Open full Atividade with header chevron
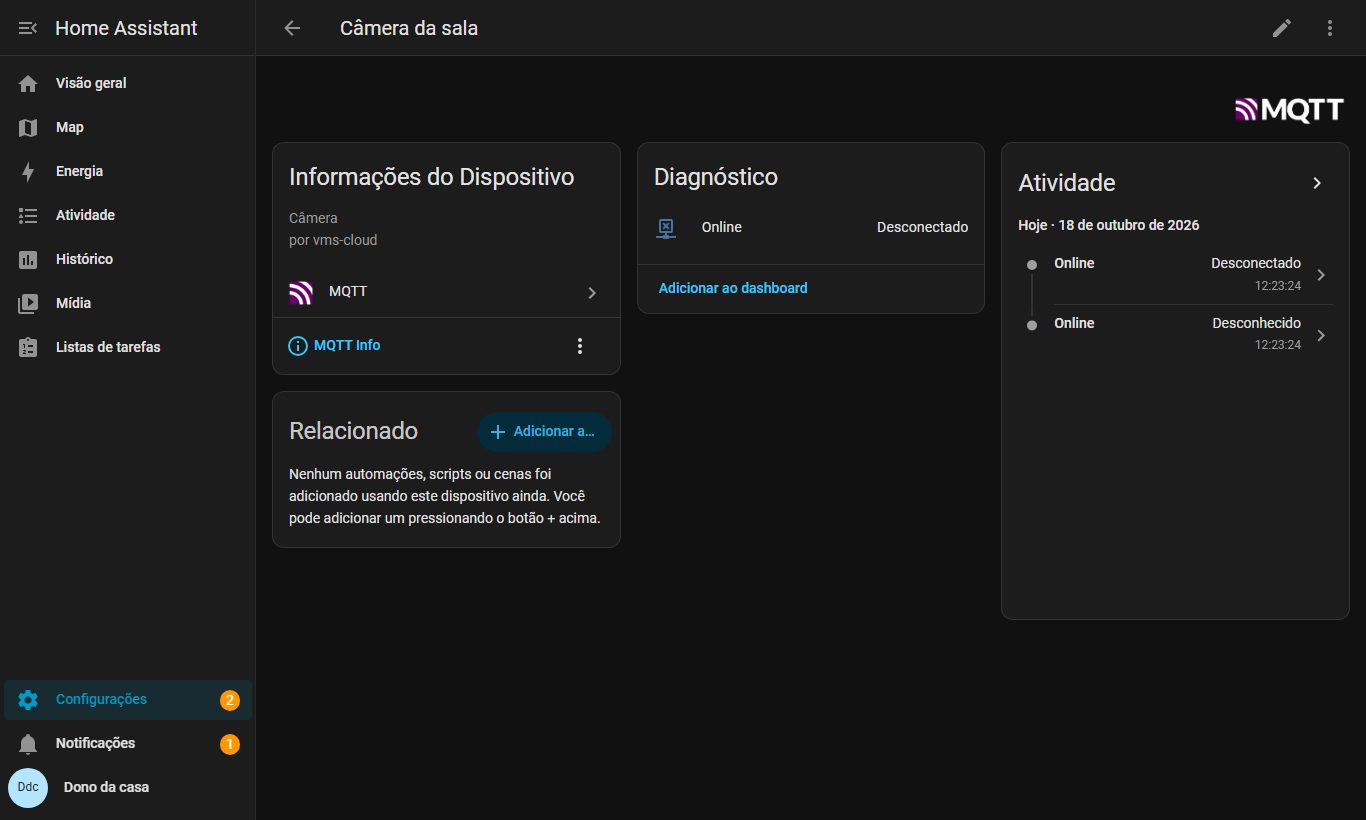The width and height of the screenshot is (1366, 820). pyautogui.click(x=1317, y=183)
